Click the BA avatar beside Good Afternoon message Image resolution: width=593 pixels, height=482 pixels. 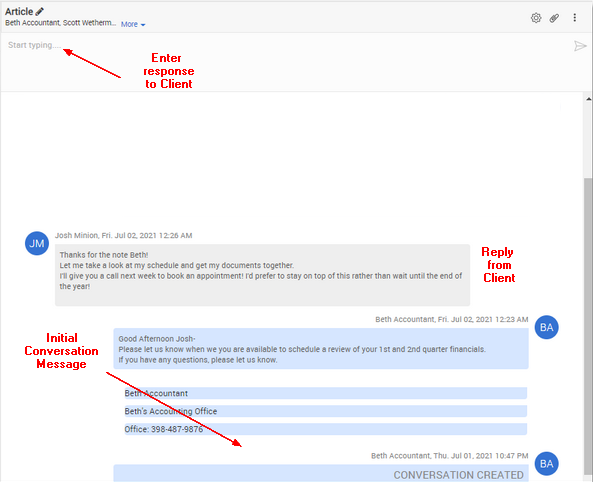tap(546, 327)
